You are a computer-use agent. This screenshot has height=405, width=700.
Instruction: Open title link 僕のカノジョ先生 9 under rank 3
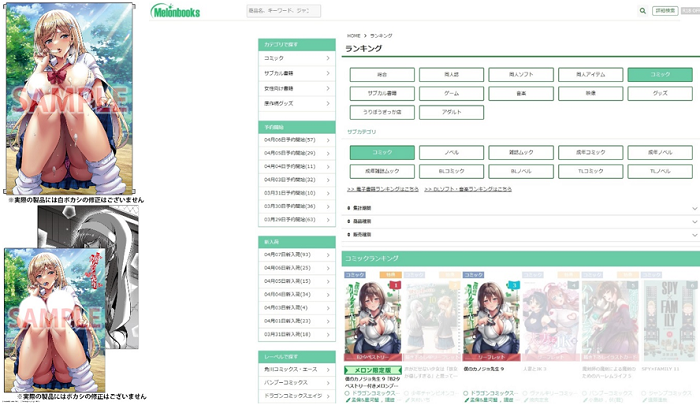484,369
